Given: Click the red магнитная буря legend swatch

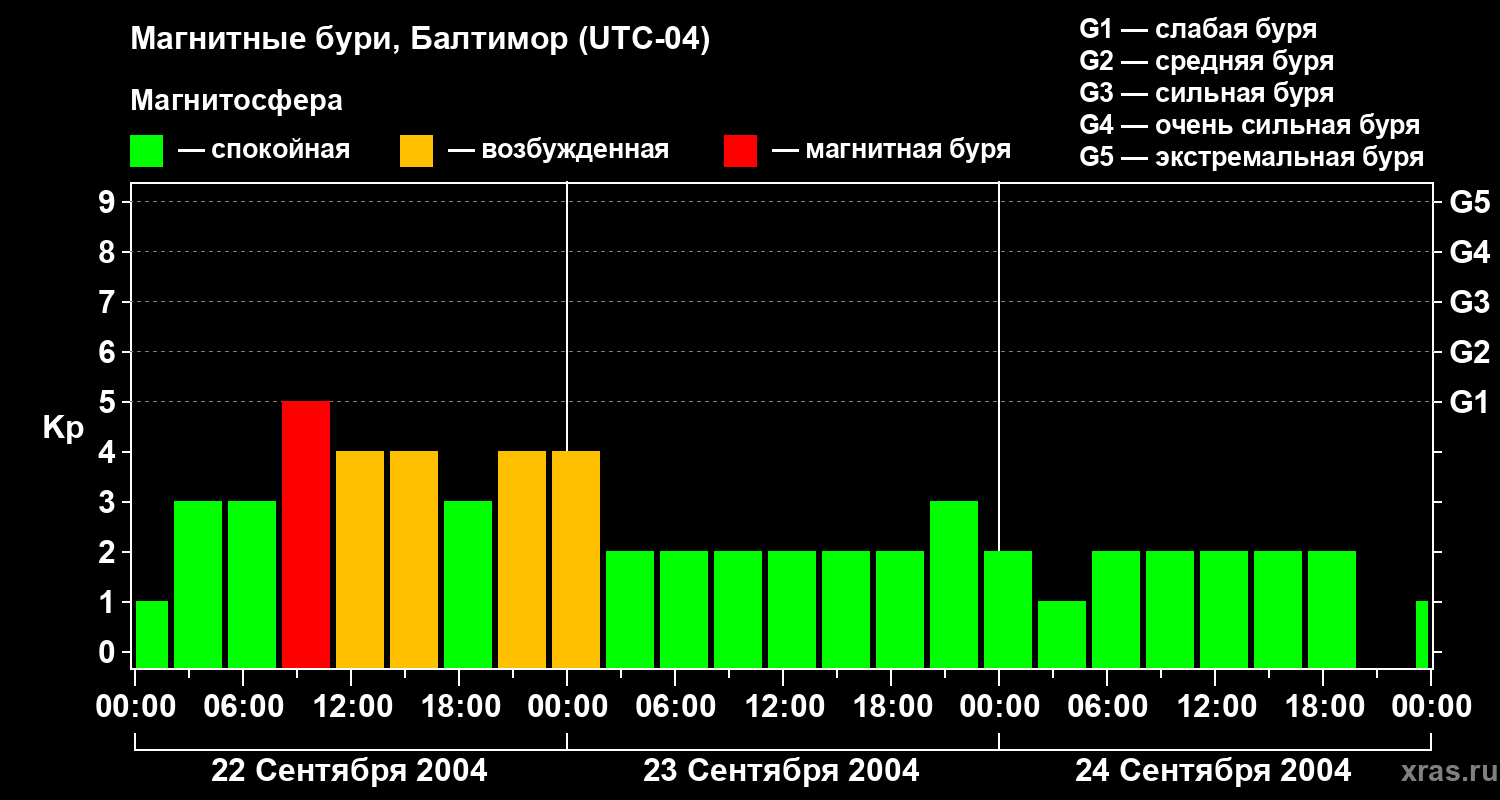Looking at the screenshot, I should pyautogui.click(x=740, y=151).
